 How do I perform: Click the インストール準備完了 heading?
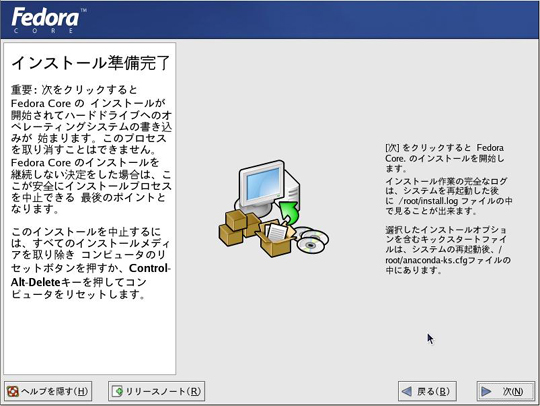coord(91,63)
